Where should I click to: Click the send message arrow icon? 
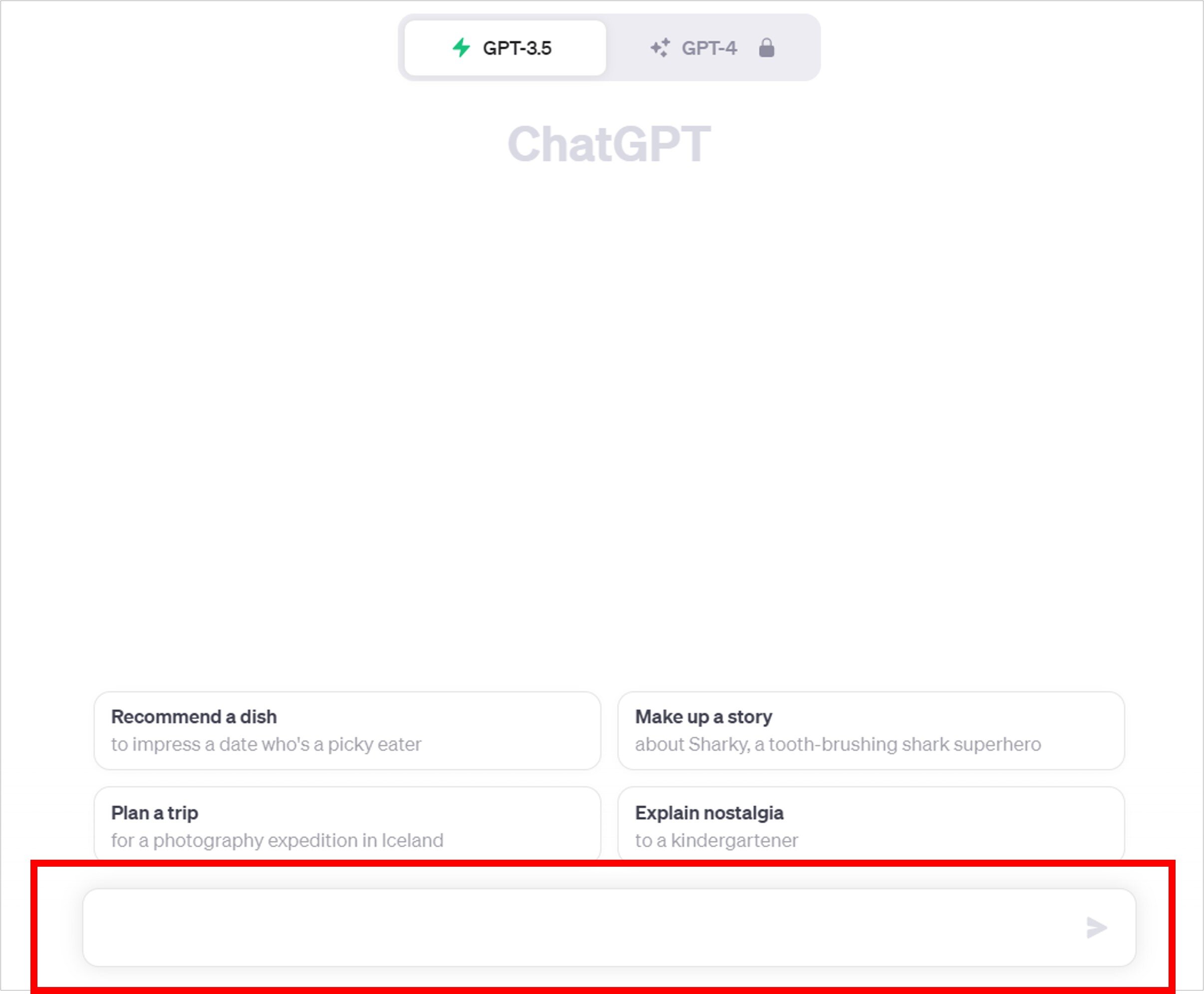pos(1096,928)
